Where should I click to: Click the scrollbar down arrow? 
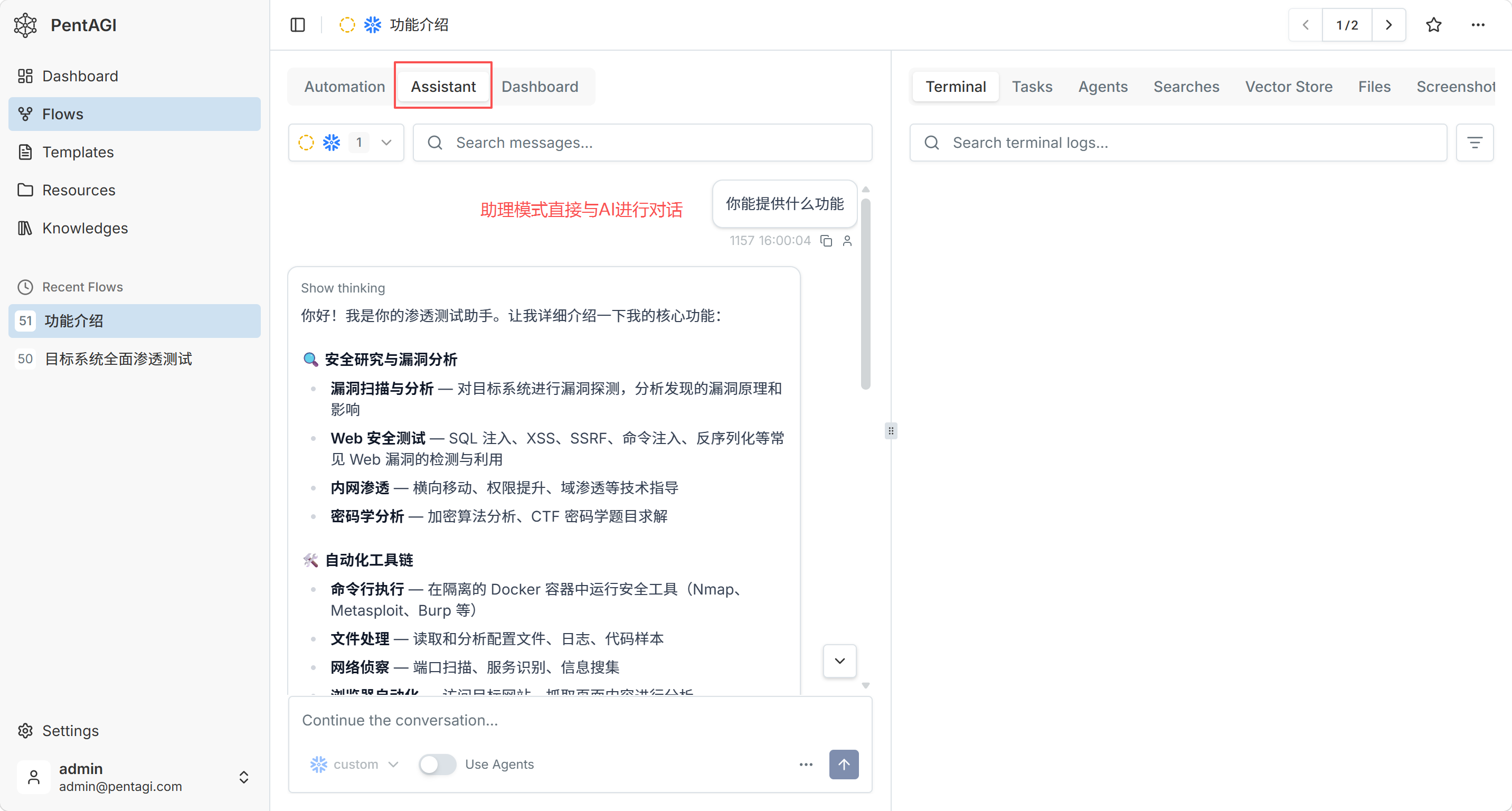[x=865, y=685]
